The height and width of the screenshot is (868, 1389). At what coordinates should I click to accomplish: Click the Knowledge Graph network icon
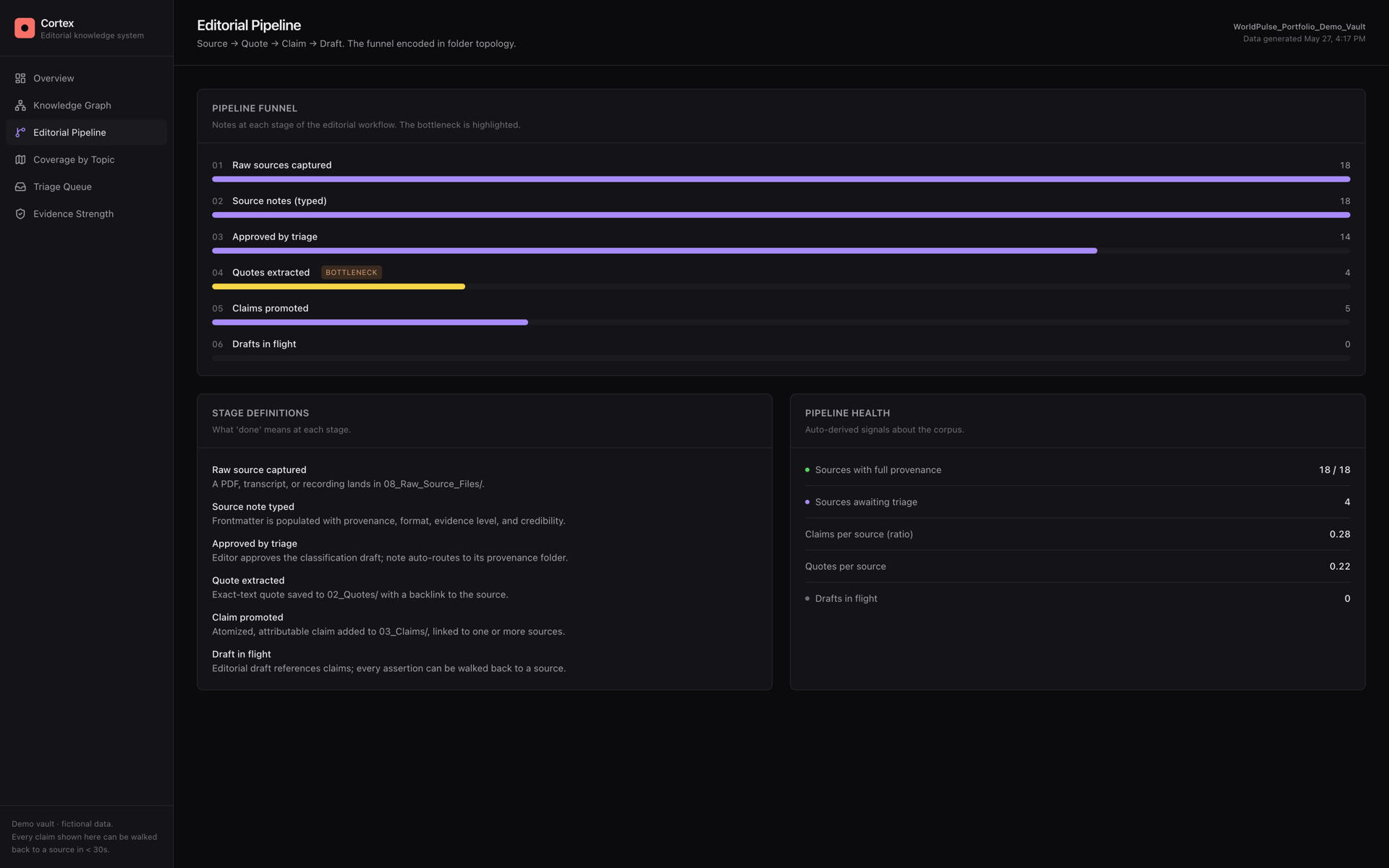[x=20, y=106]
